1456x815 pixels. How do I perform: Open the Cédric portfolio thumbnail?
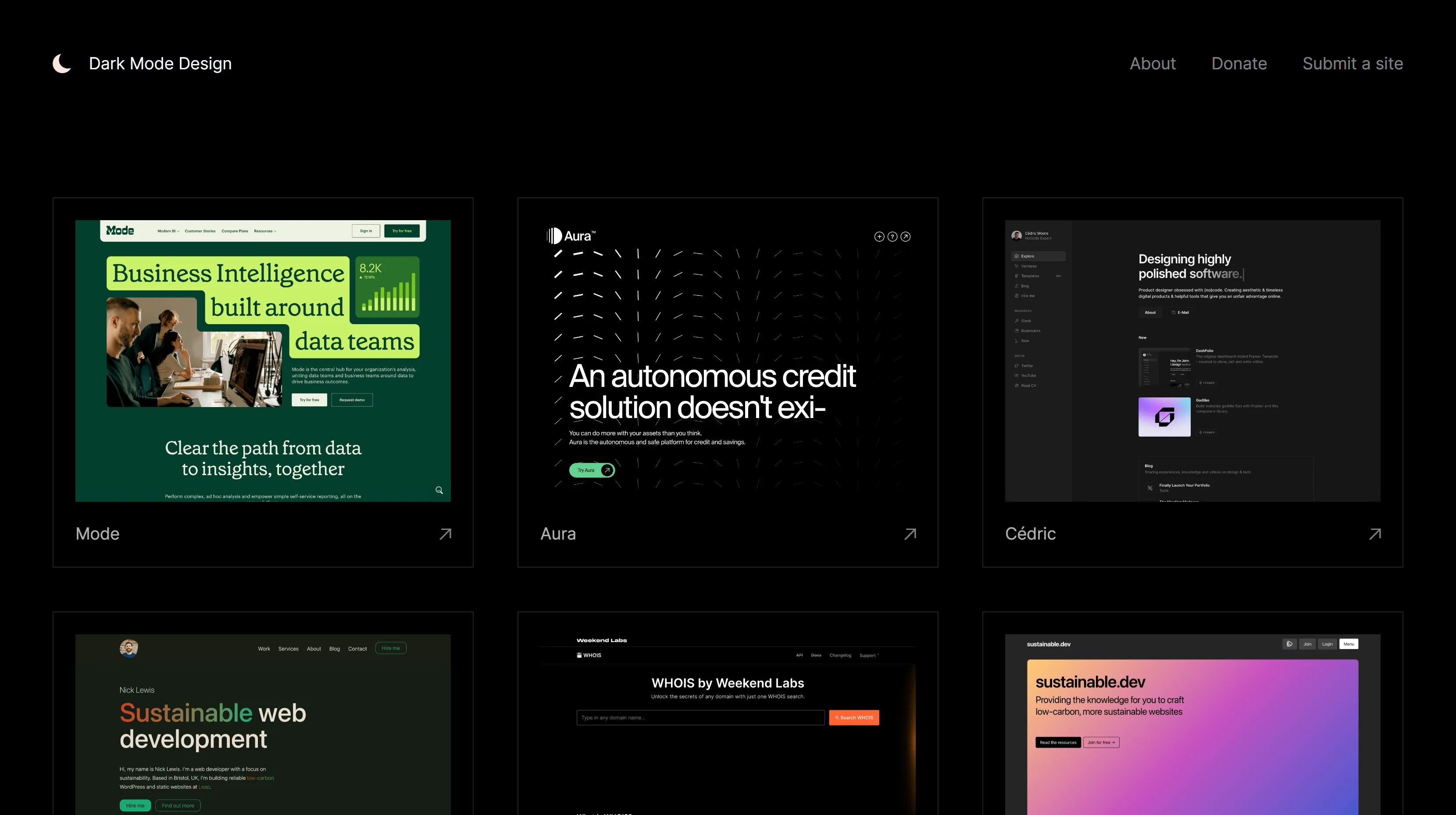(1192, 361)
